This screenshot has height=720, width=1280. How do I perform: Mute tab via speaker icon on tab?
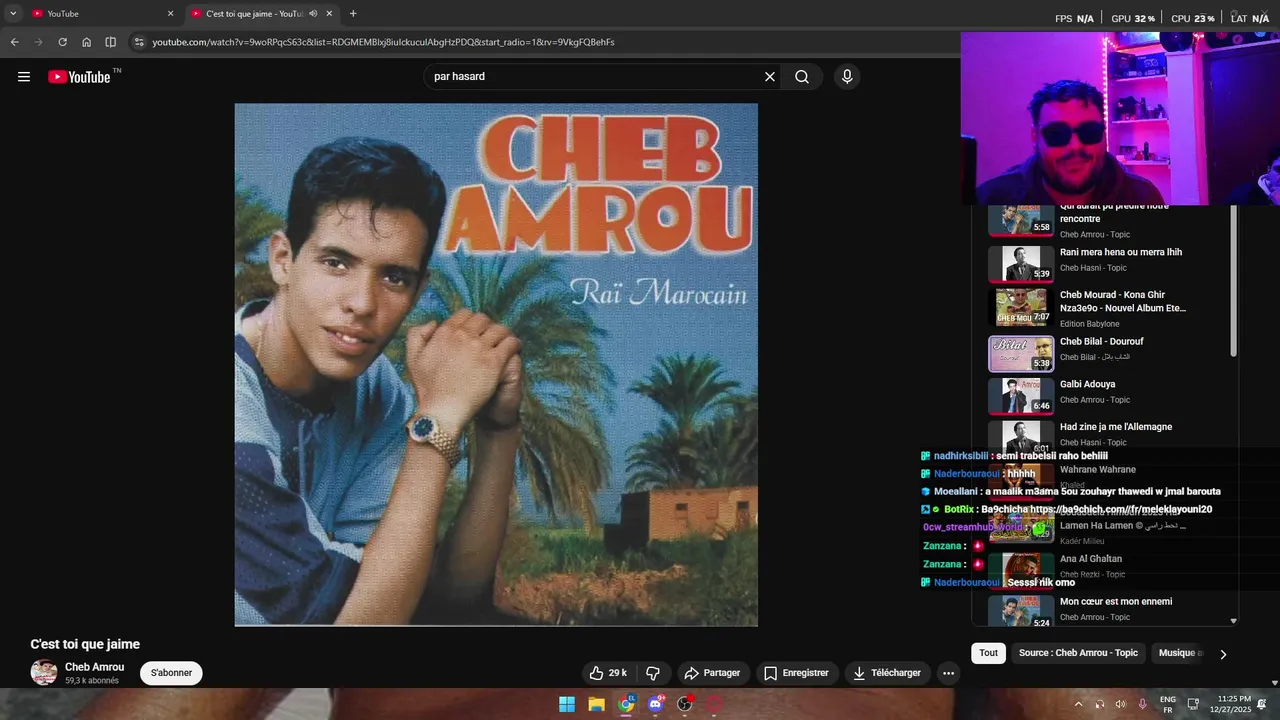(x=313, y=14)
